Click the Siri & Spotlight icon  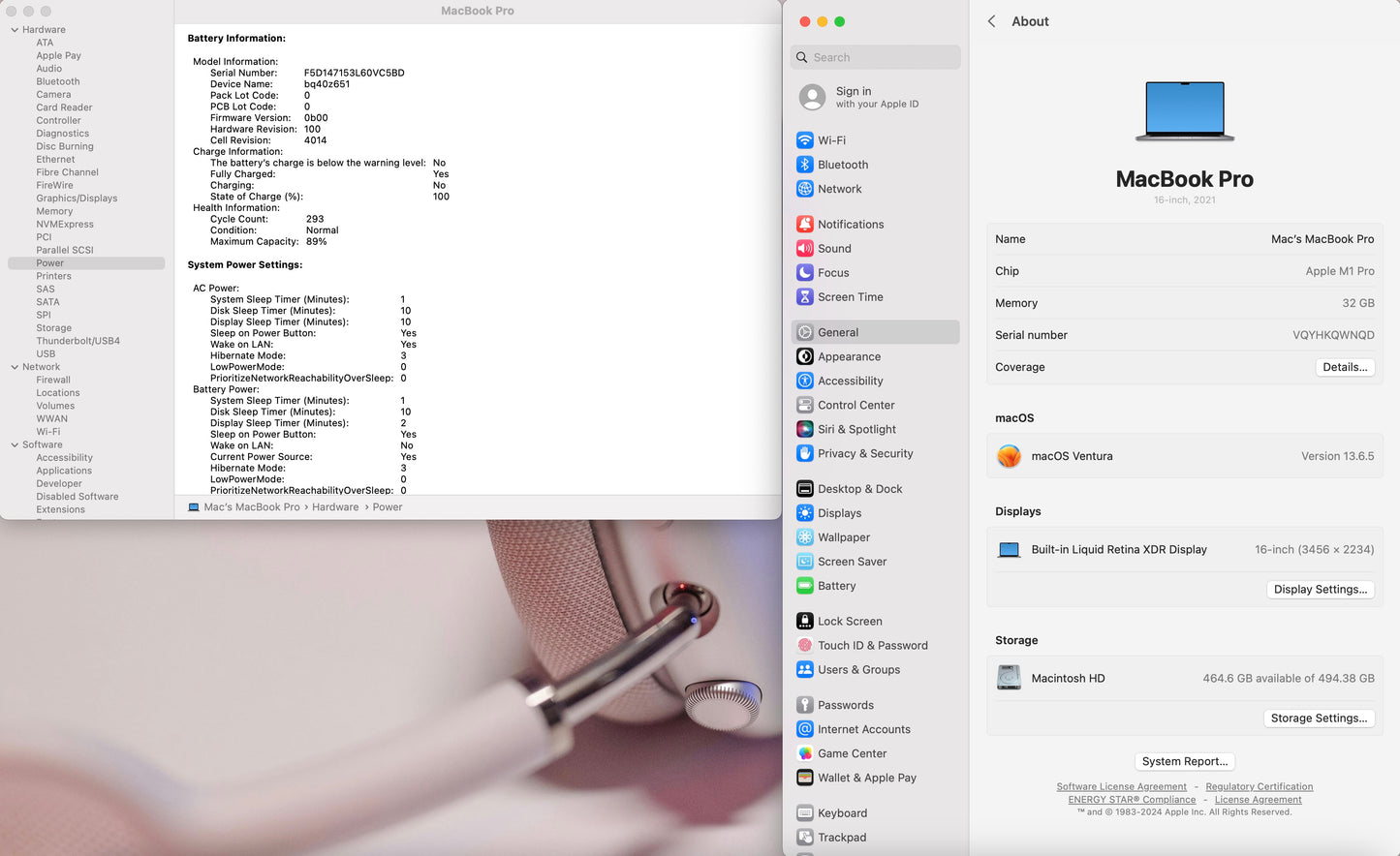pos(804,429)
